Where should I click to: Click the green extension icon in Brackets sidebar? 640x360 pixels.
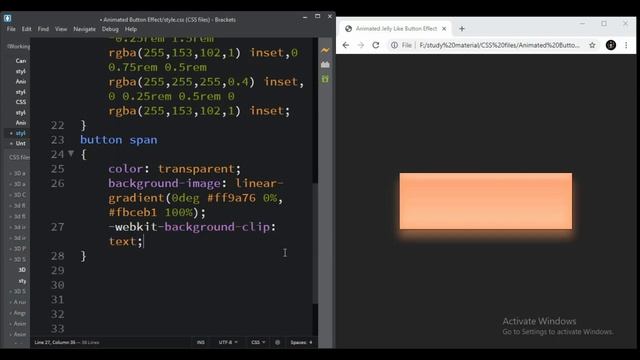[x=325, y=79]
